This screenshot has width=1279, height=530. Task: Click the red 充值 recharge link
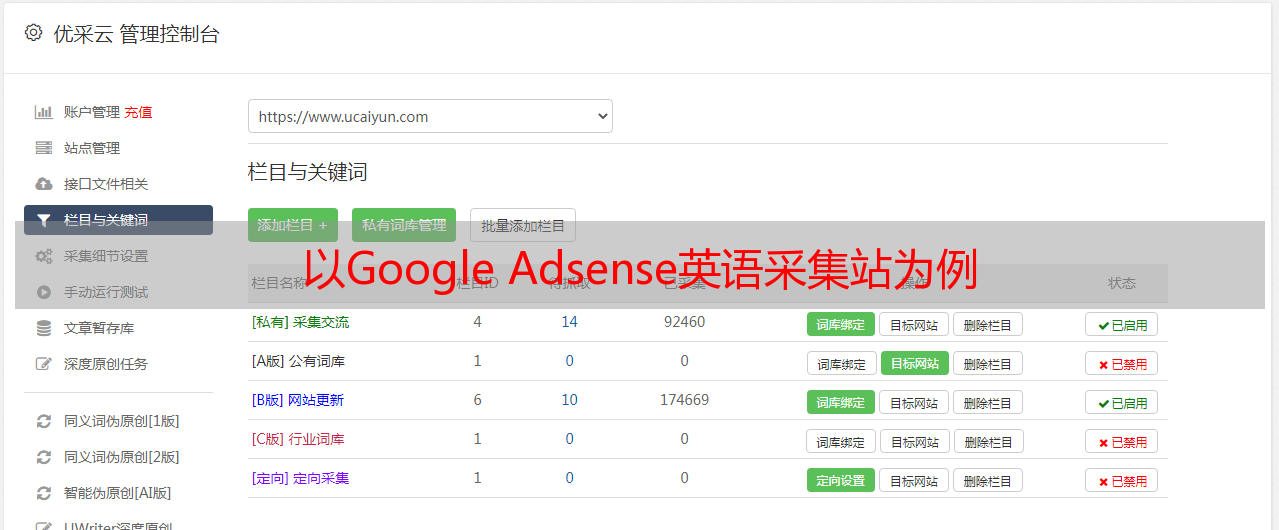tap(139, 112)
